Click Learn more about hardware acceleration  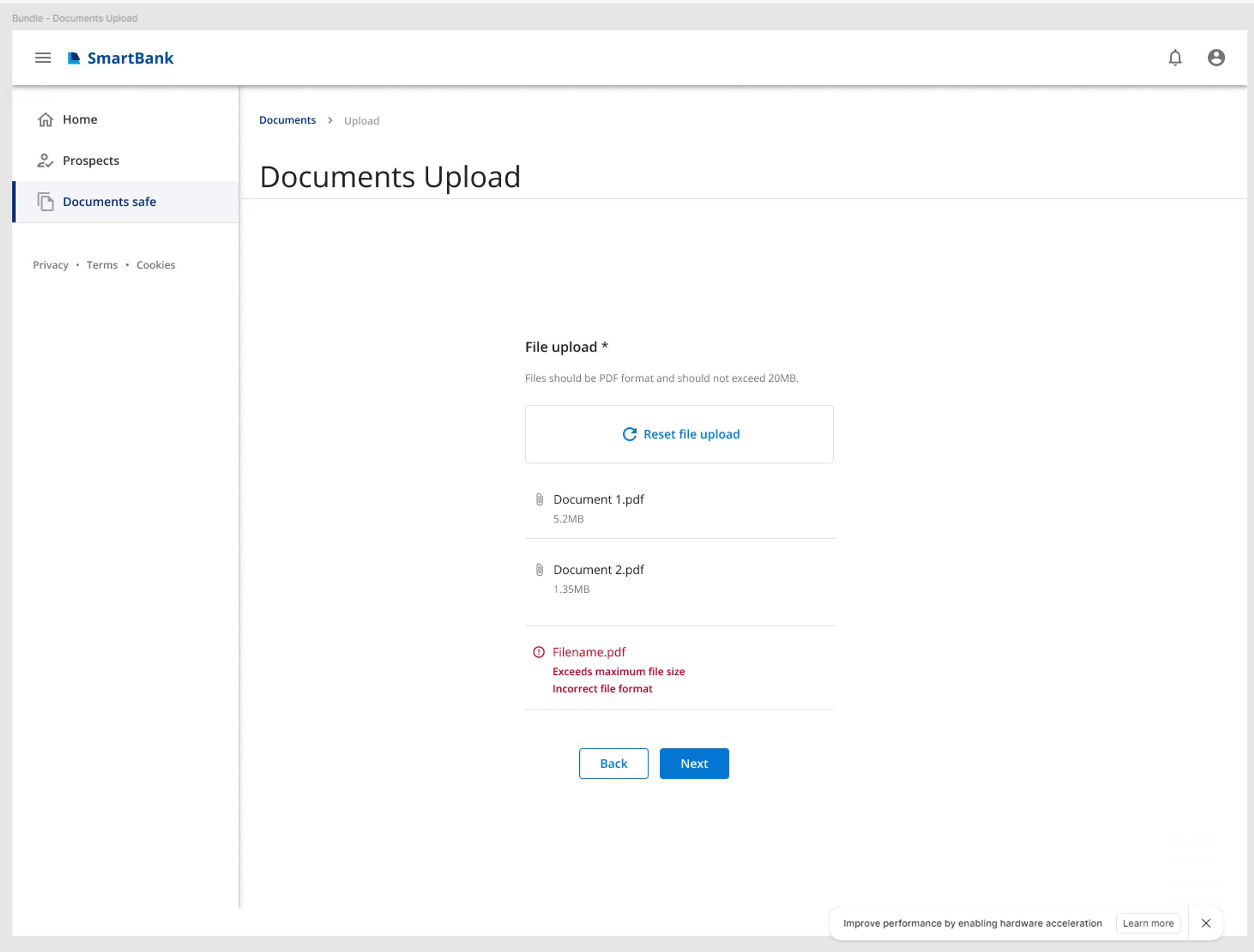(1148, 923)
